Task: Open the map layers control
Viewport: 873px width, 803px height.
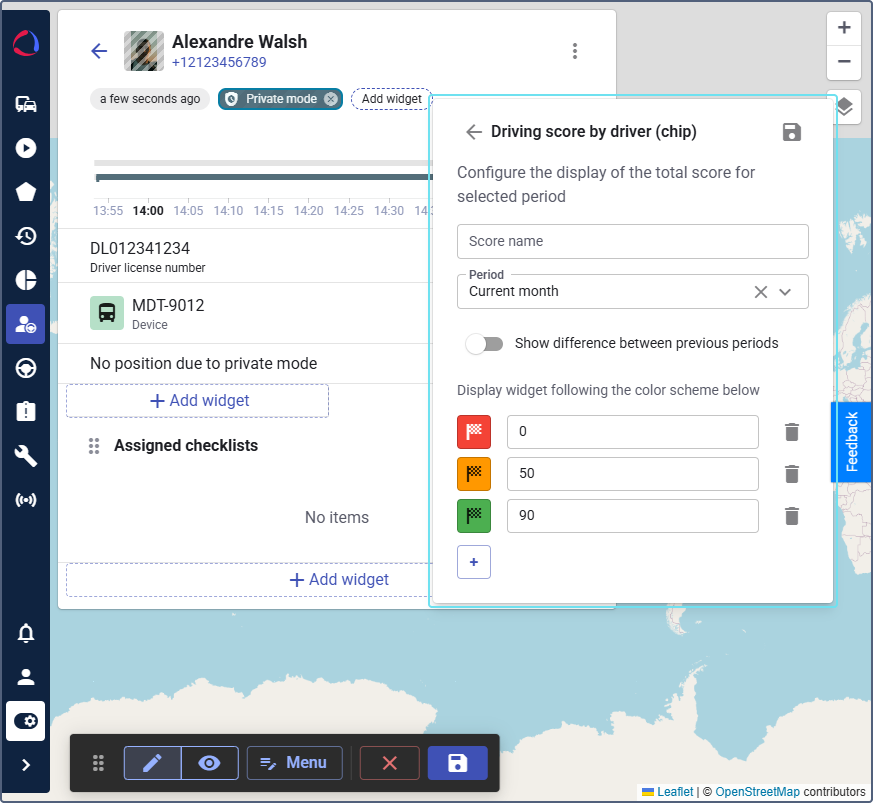Action: [845, 107]
